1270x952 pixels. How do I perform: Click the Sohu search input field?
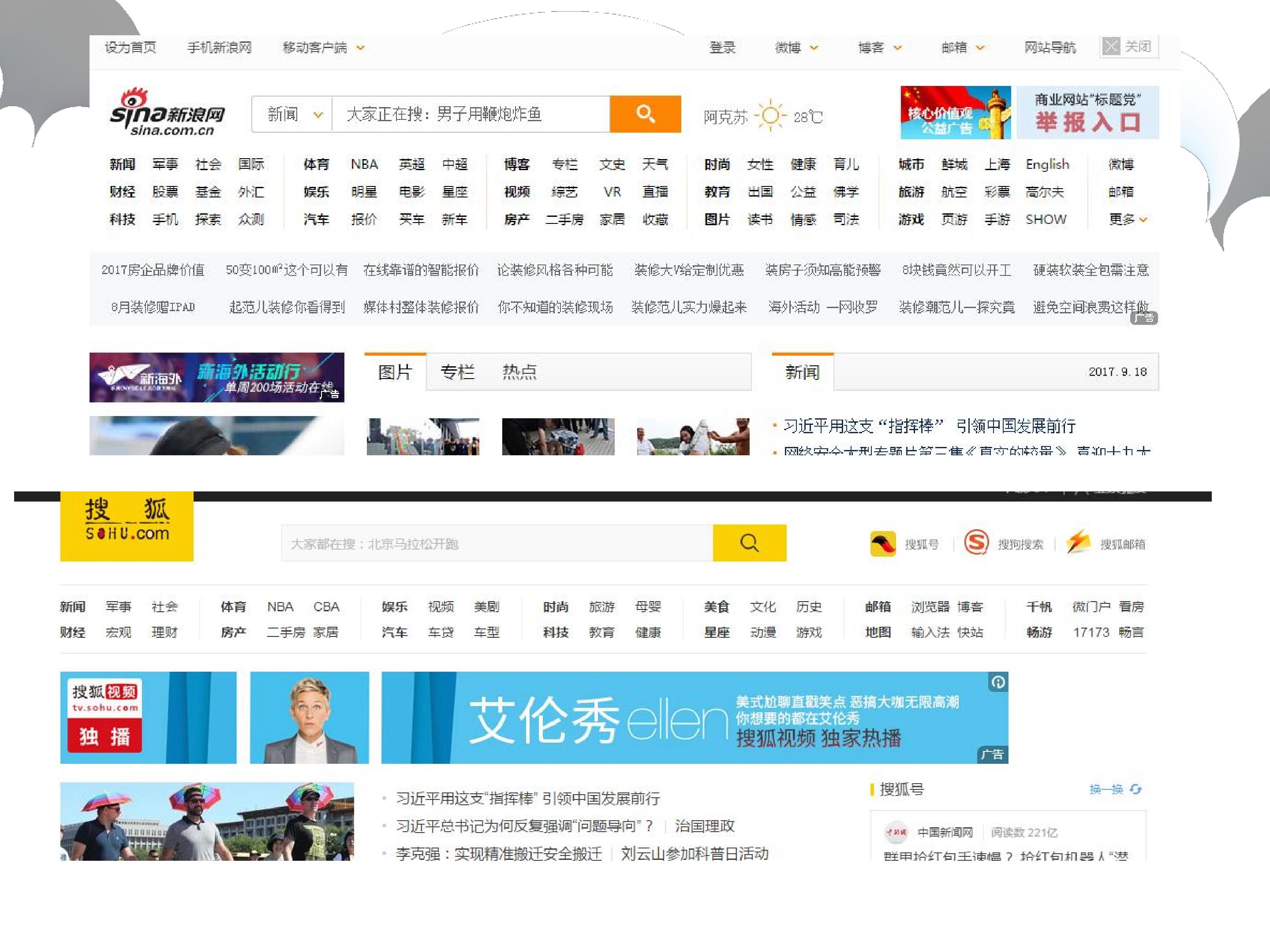pos(497,543)
